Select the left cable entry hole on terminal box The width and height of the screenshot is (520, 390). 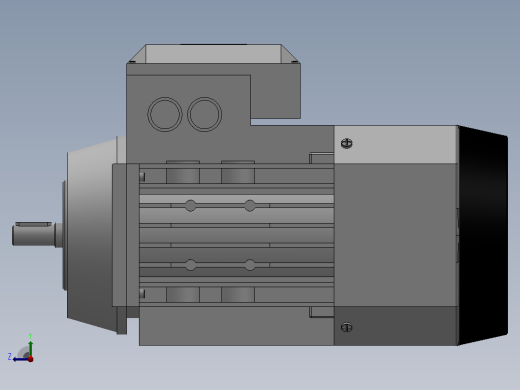165,114
